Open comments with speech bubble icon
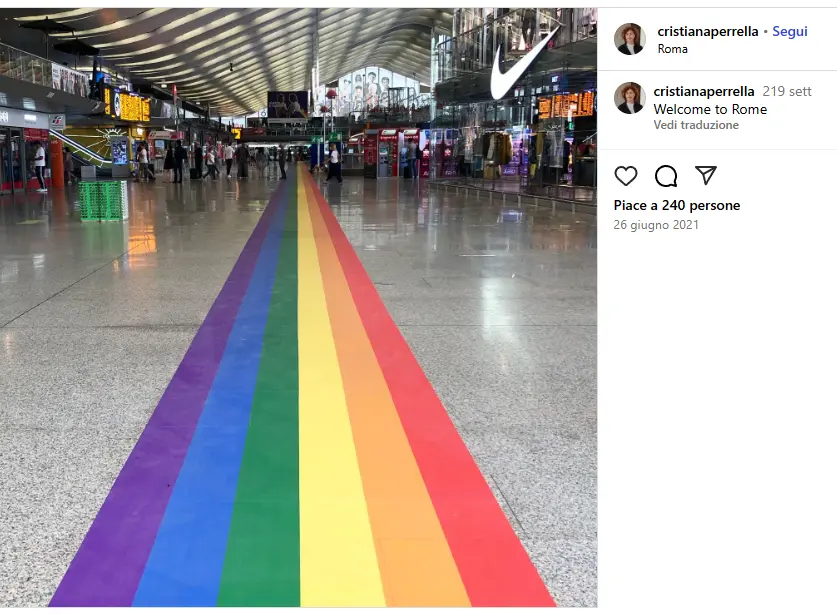Image resolution: width=837 pixels, height=615 pixels. pyautogui.click(x=666, y=176)
